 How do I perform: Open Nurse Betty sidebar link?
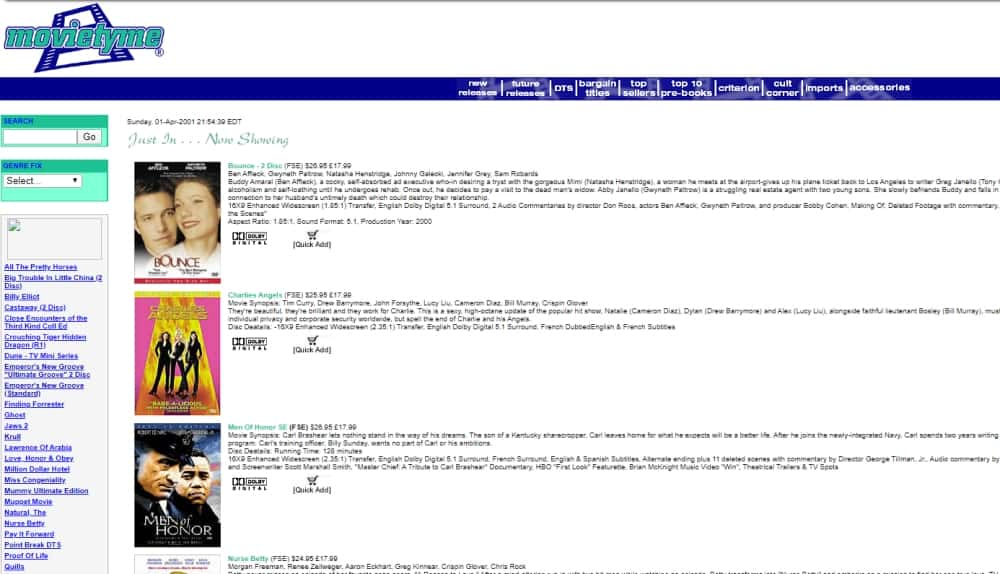point(25,524)
